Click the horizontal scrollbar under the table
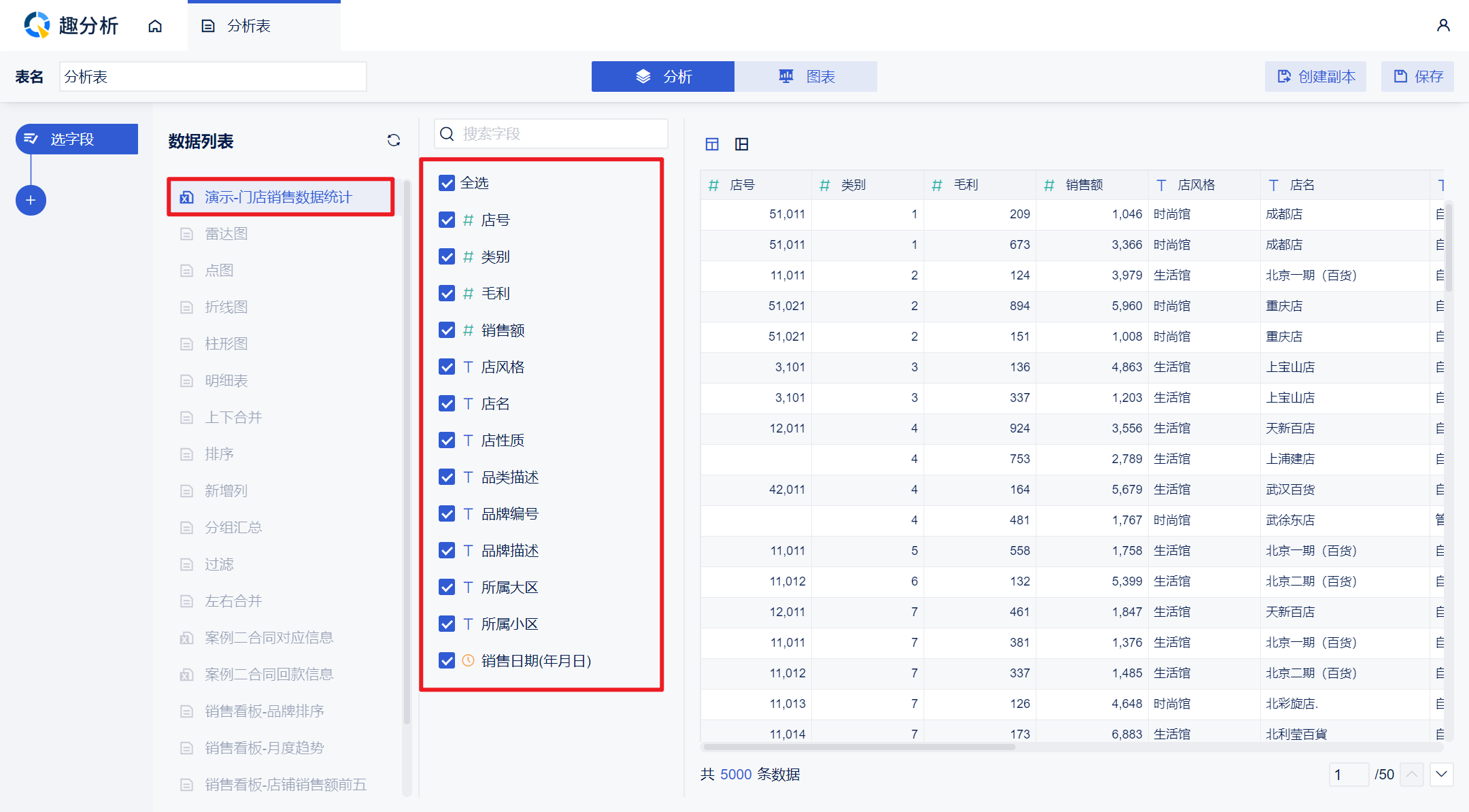The width and height of the screenshot is (1469, 812). point(858,747)
